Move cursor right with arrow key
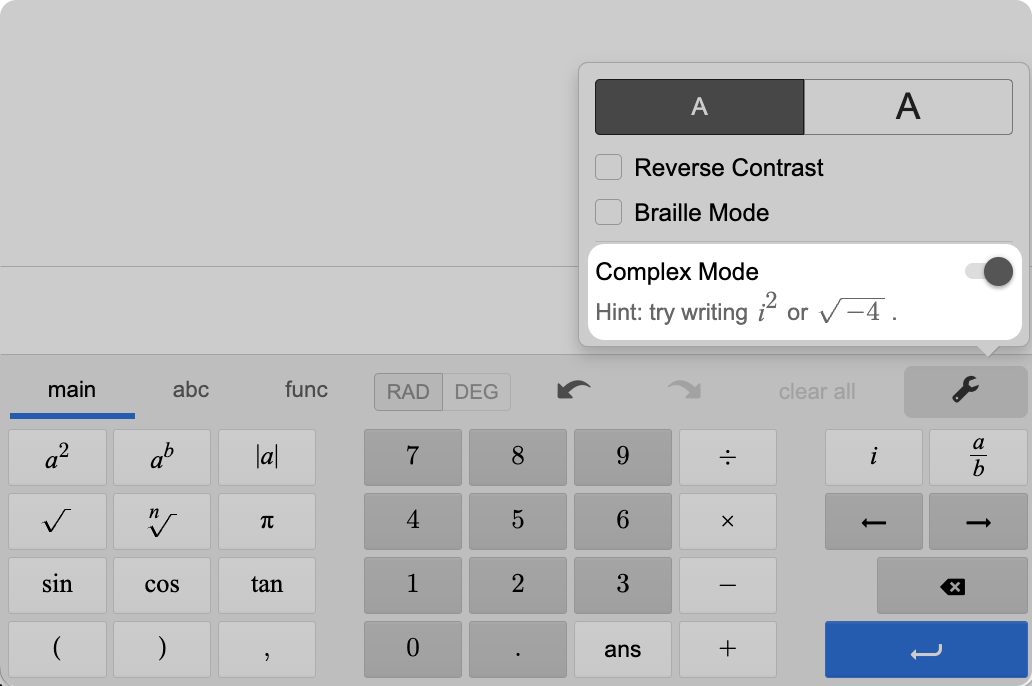Screen dimensions: 1032x686 [x=978, y=522]
